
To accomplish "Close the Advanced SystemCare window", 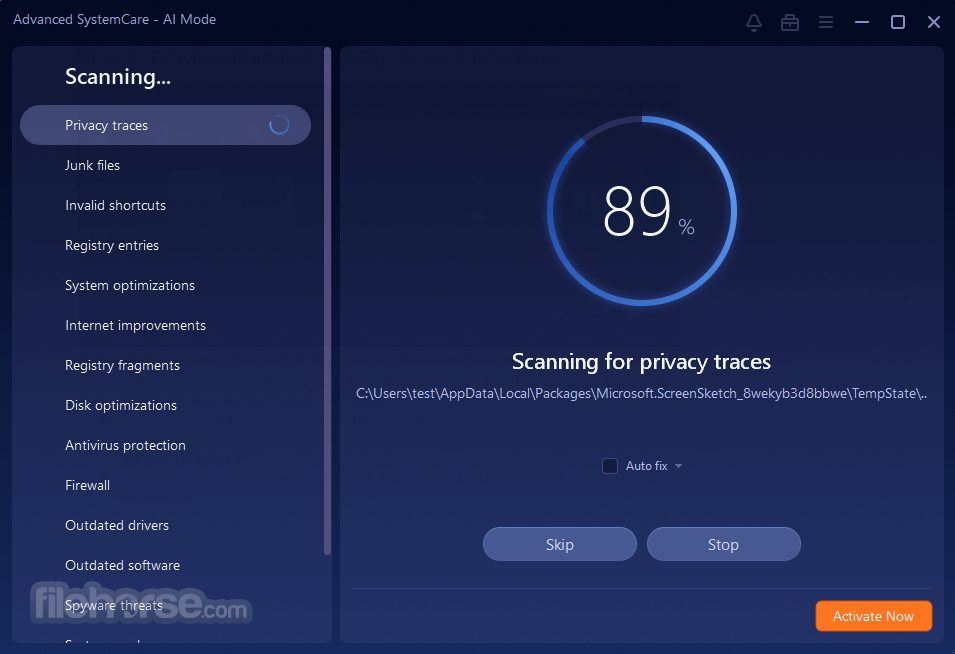I will [934, 23].
